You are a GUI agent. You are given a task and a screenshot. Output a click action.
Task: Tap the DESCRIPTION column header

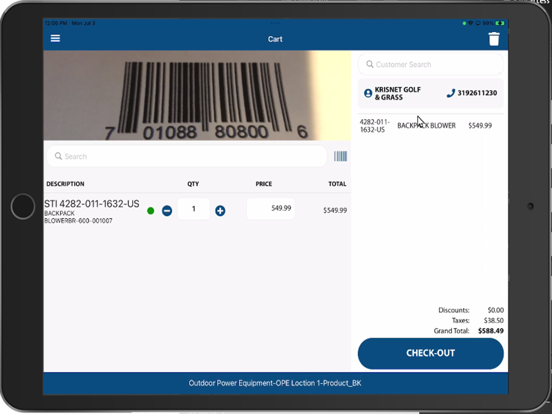(x=65, y=184)
